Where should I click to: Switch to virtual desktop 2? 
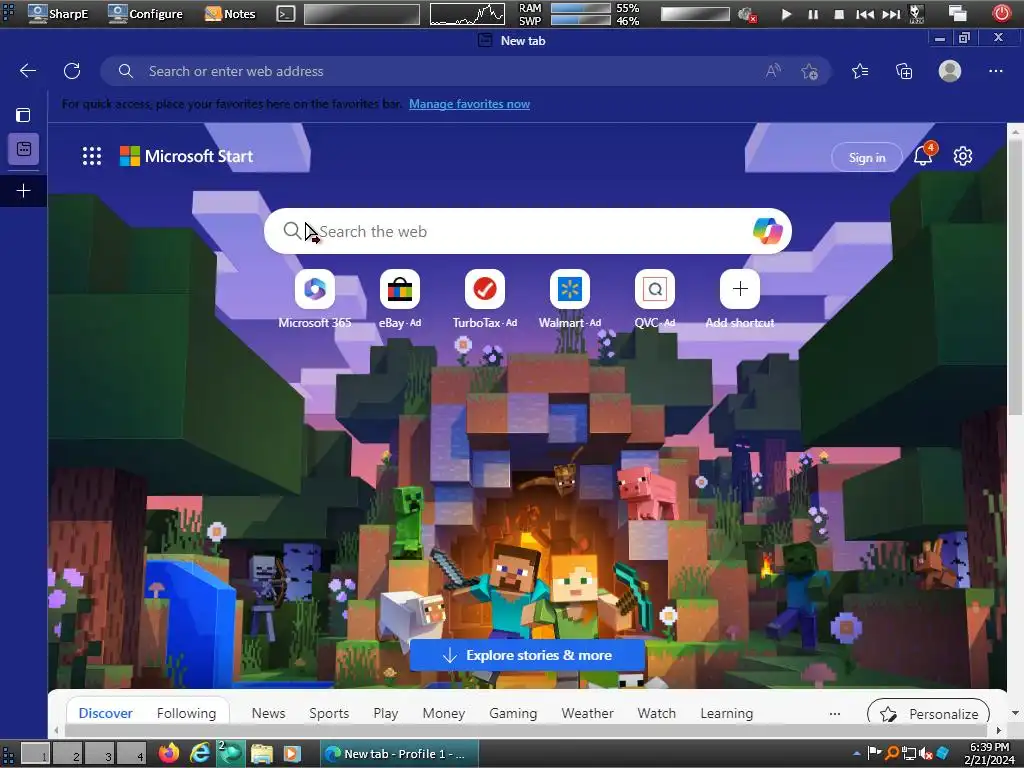pyautogui.click(x=68, y=754)
